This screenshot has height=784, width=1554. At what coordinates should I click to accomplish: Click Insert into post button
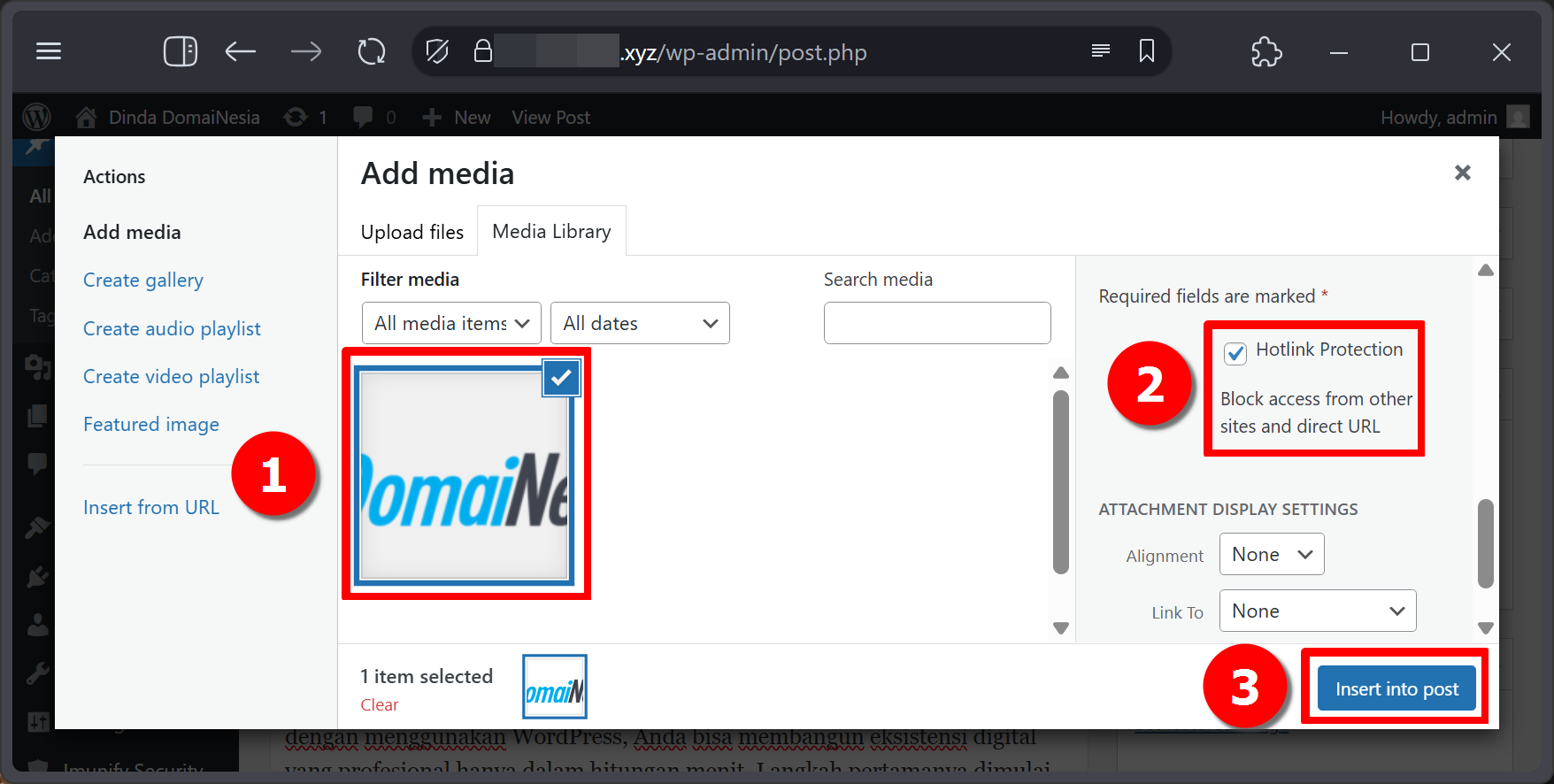pos(1396,688)
